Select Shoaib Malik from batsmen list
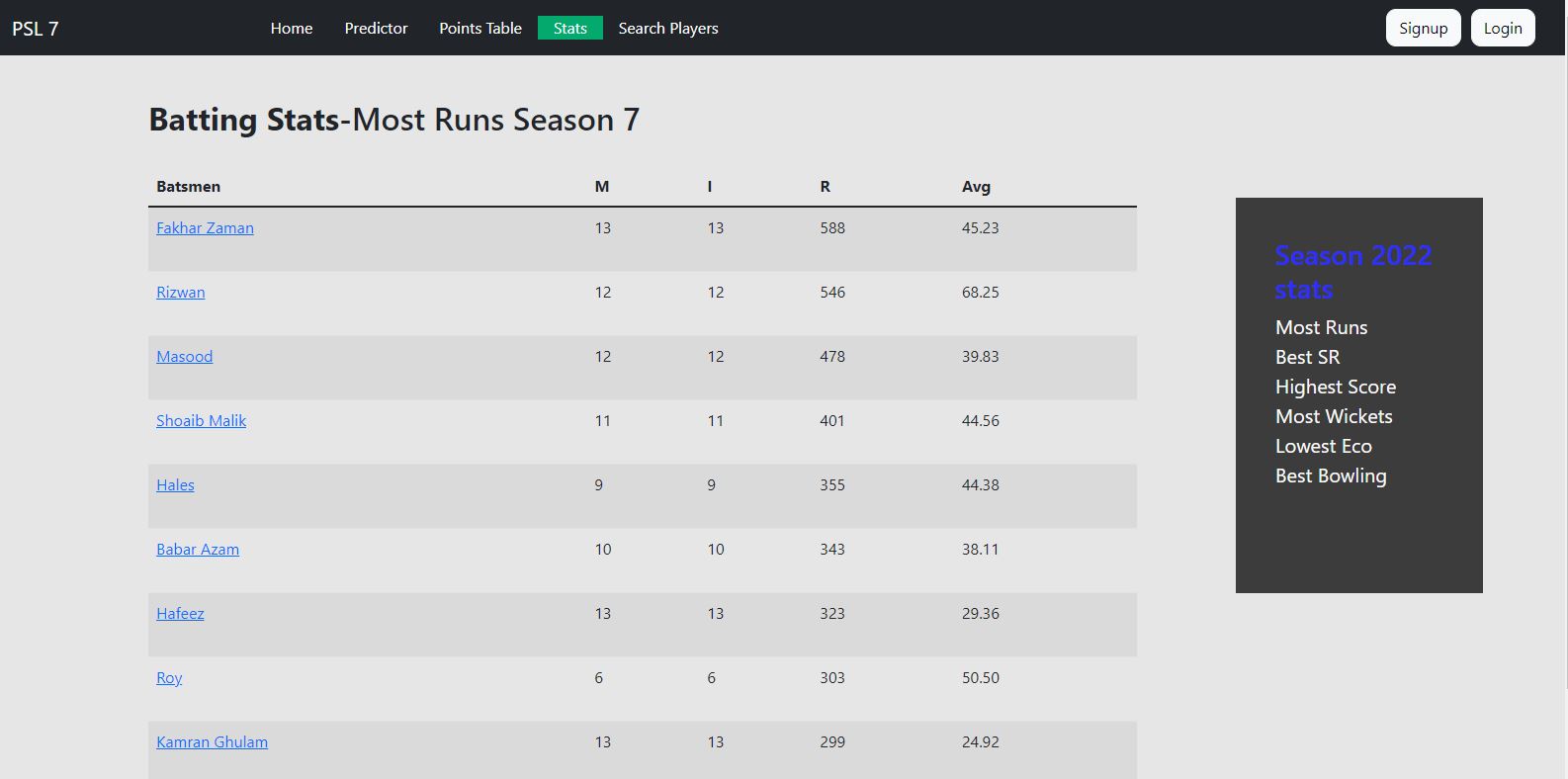This screenshot has height=779, width=1568. [201, 421]
